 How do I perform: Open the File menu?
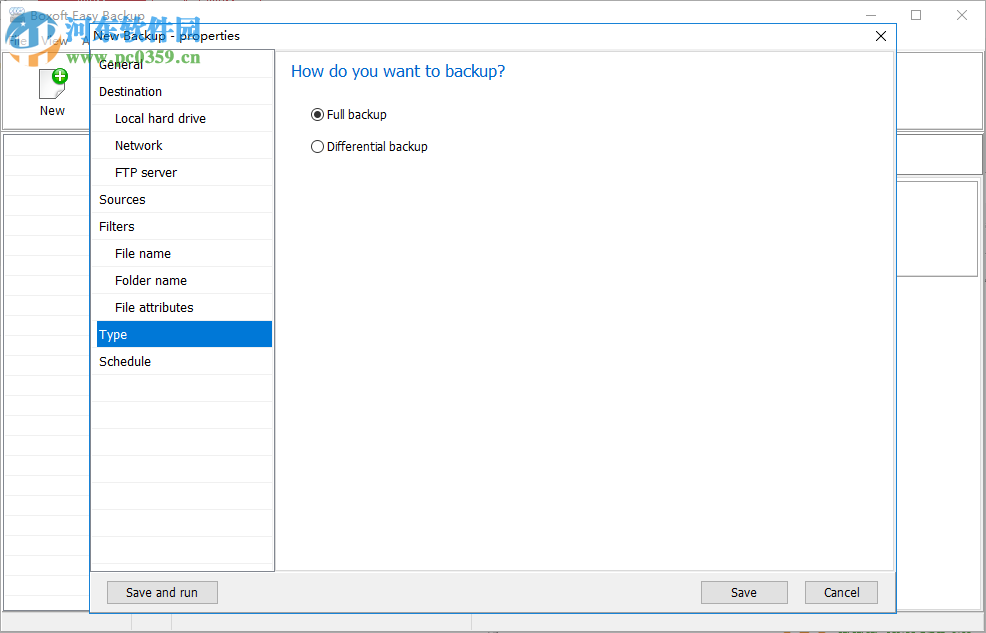pyautogui.click(x=18, y=41)
